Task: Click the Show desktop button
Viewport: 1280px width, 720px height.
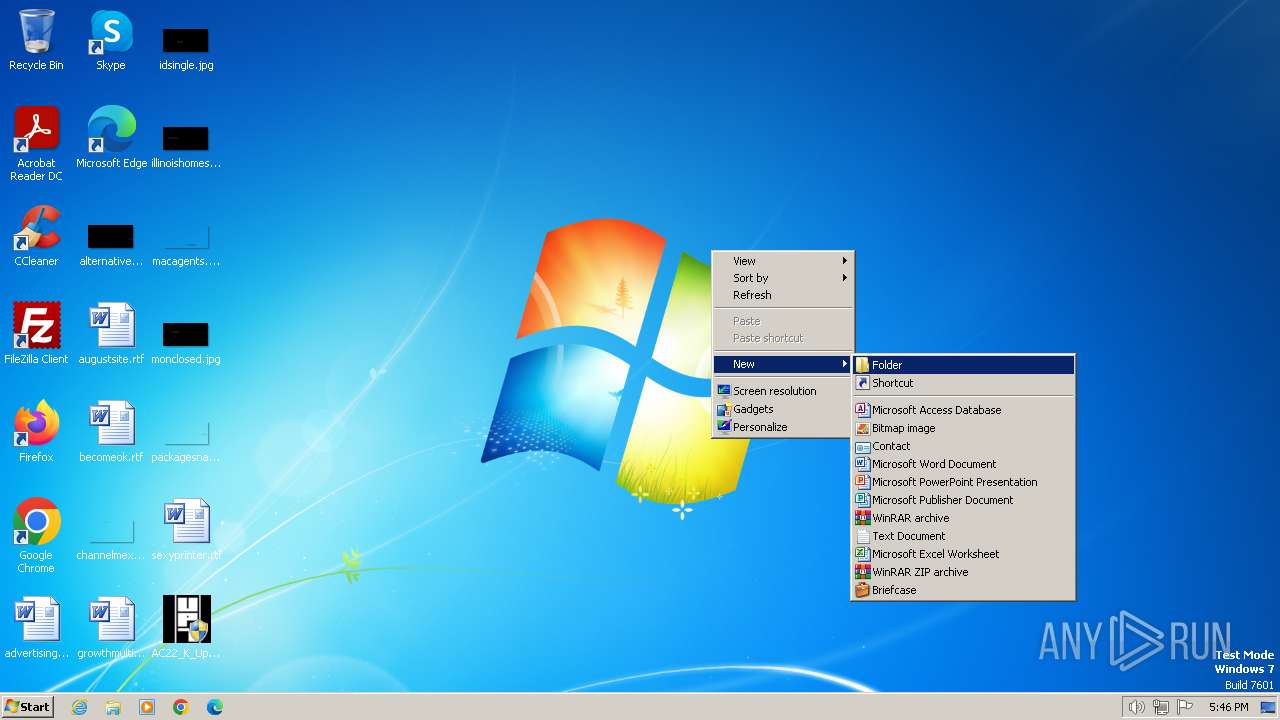Action: pyautogui.click(x=1269, y=707)
